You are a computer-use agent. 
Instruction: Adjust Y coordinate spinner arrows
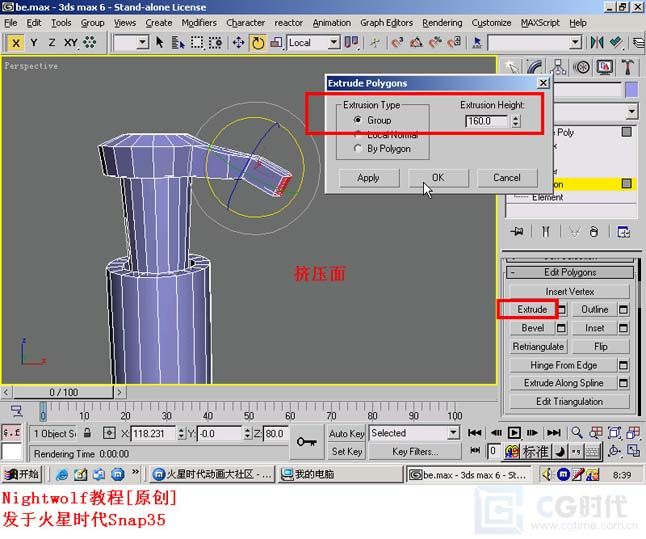point(247,434)
